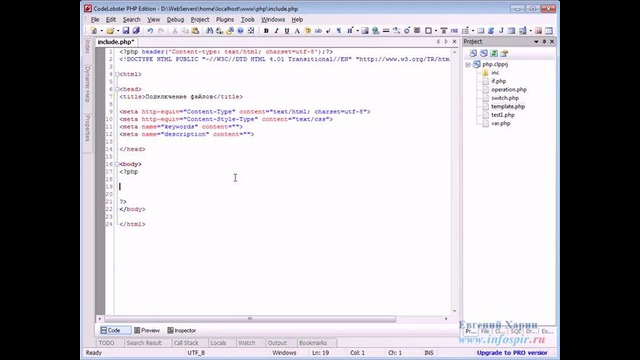
Task: Select operation.php in the Project tree
Action: (509, 89)
